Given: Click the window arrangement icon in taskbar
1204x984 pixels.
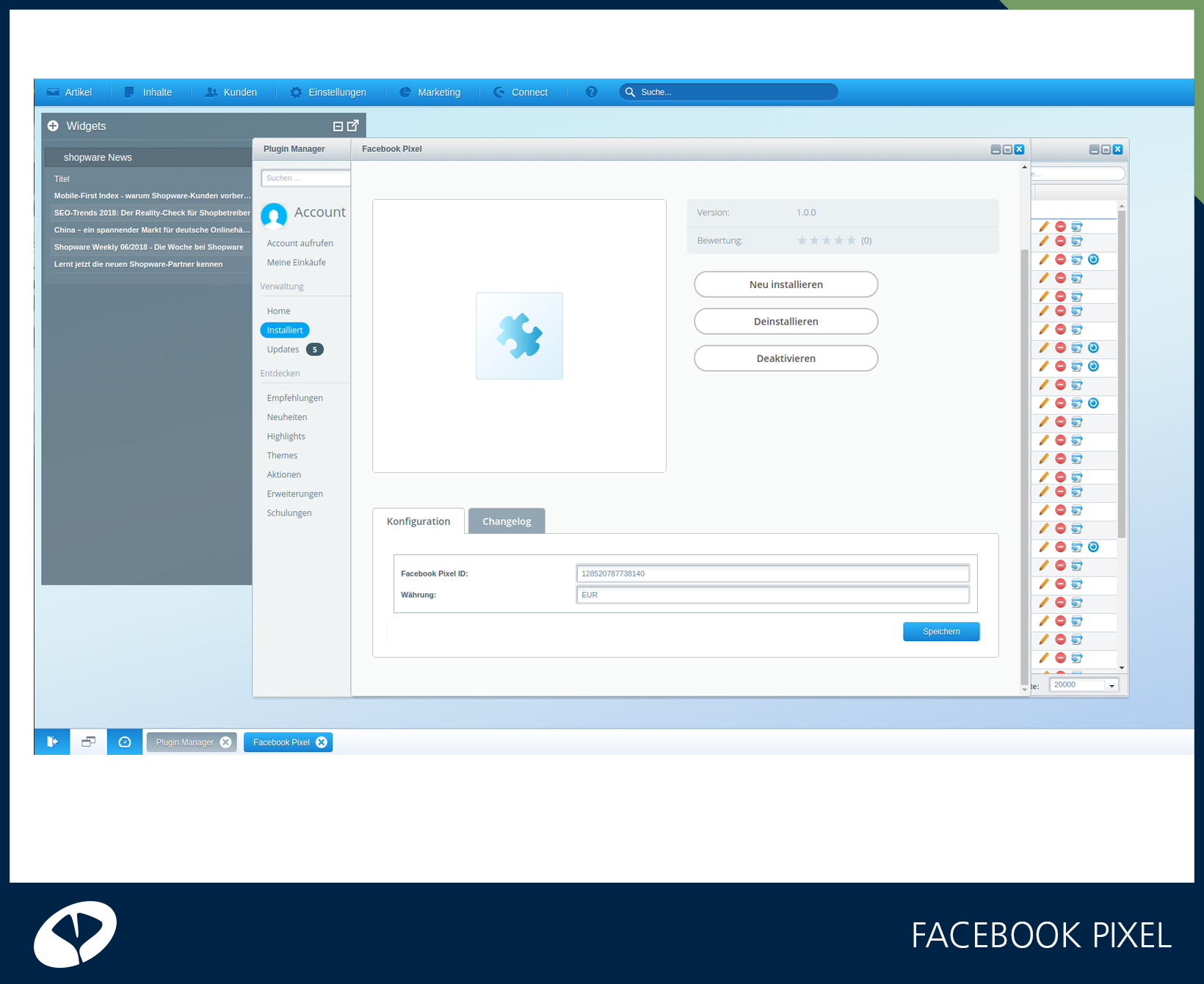Looking at the screenshot, I should (88, 742).
